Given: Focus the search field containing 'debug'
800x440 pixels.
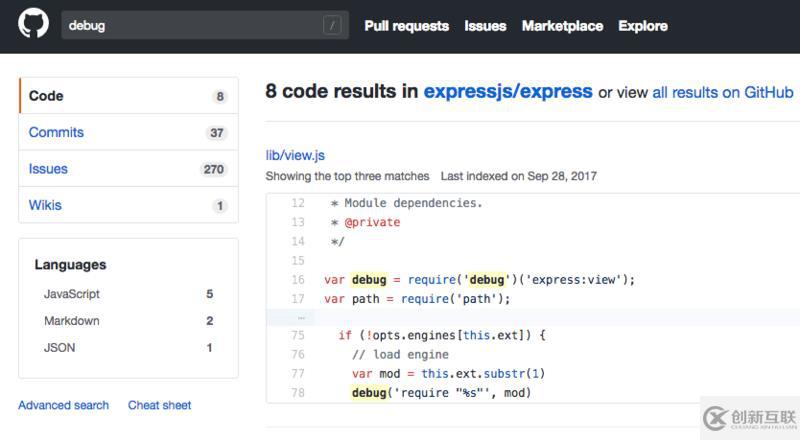Looking at the screenshot, I should pos(190,26).
